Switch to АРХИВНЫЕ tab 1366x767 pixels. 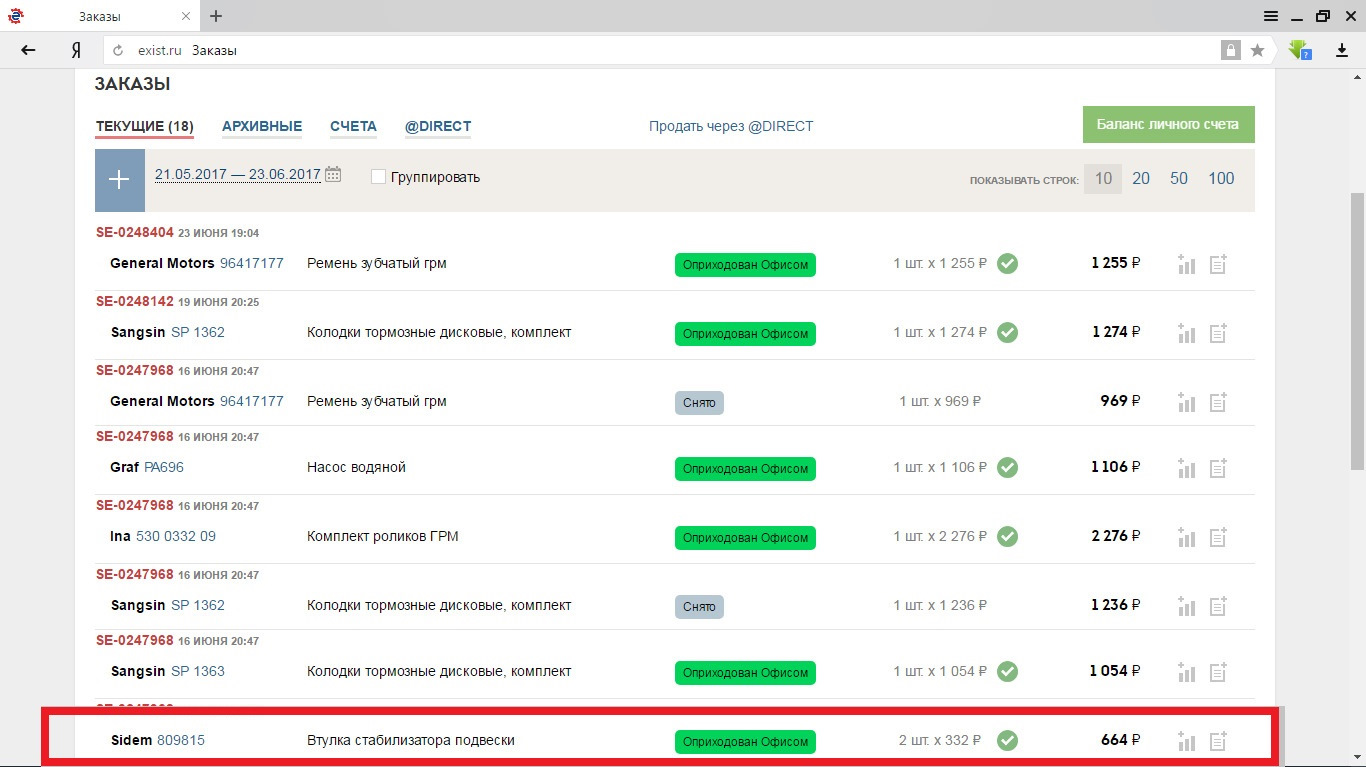click(x=262, y=127)
